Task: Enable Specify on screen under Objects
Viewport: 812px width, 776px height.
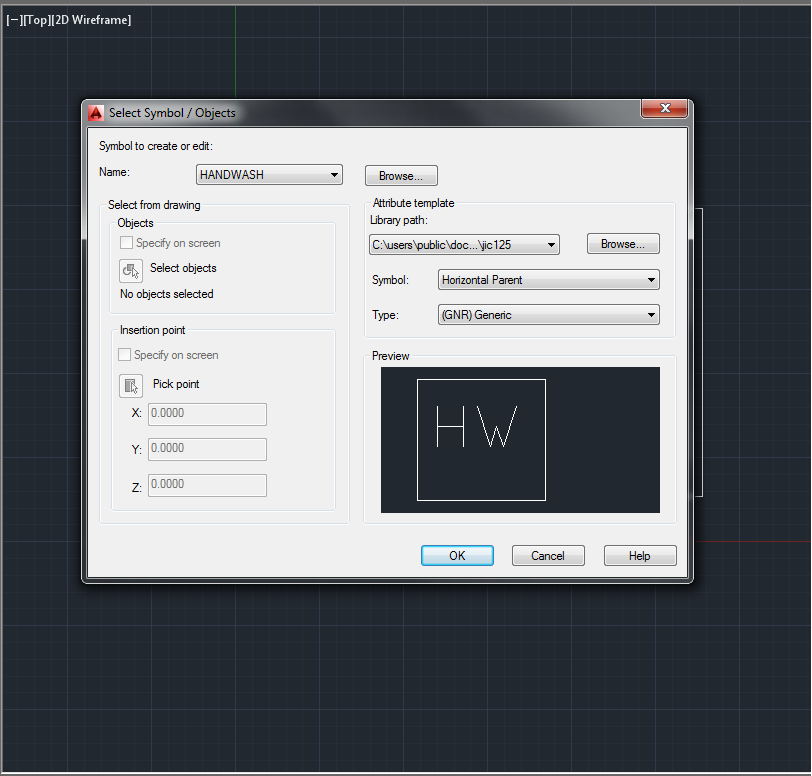Action: [x=126, y=242]
